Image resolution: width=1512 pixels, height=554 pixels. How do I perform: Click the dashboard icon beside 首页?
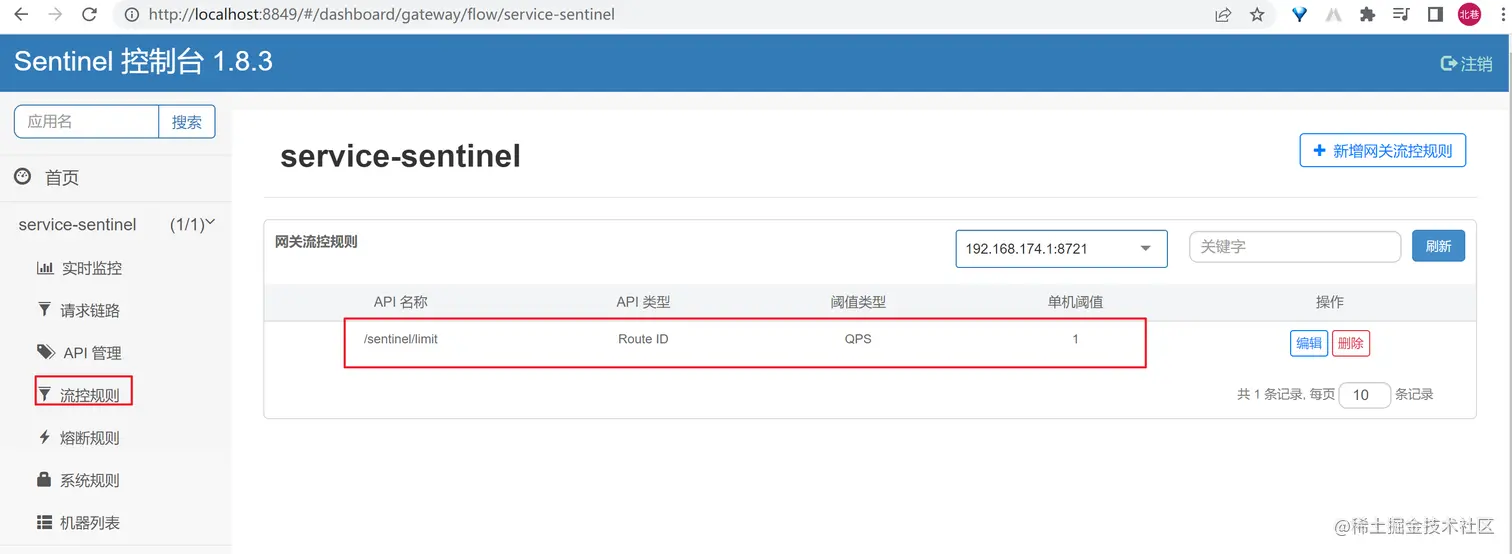(x=23, y=176)
